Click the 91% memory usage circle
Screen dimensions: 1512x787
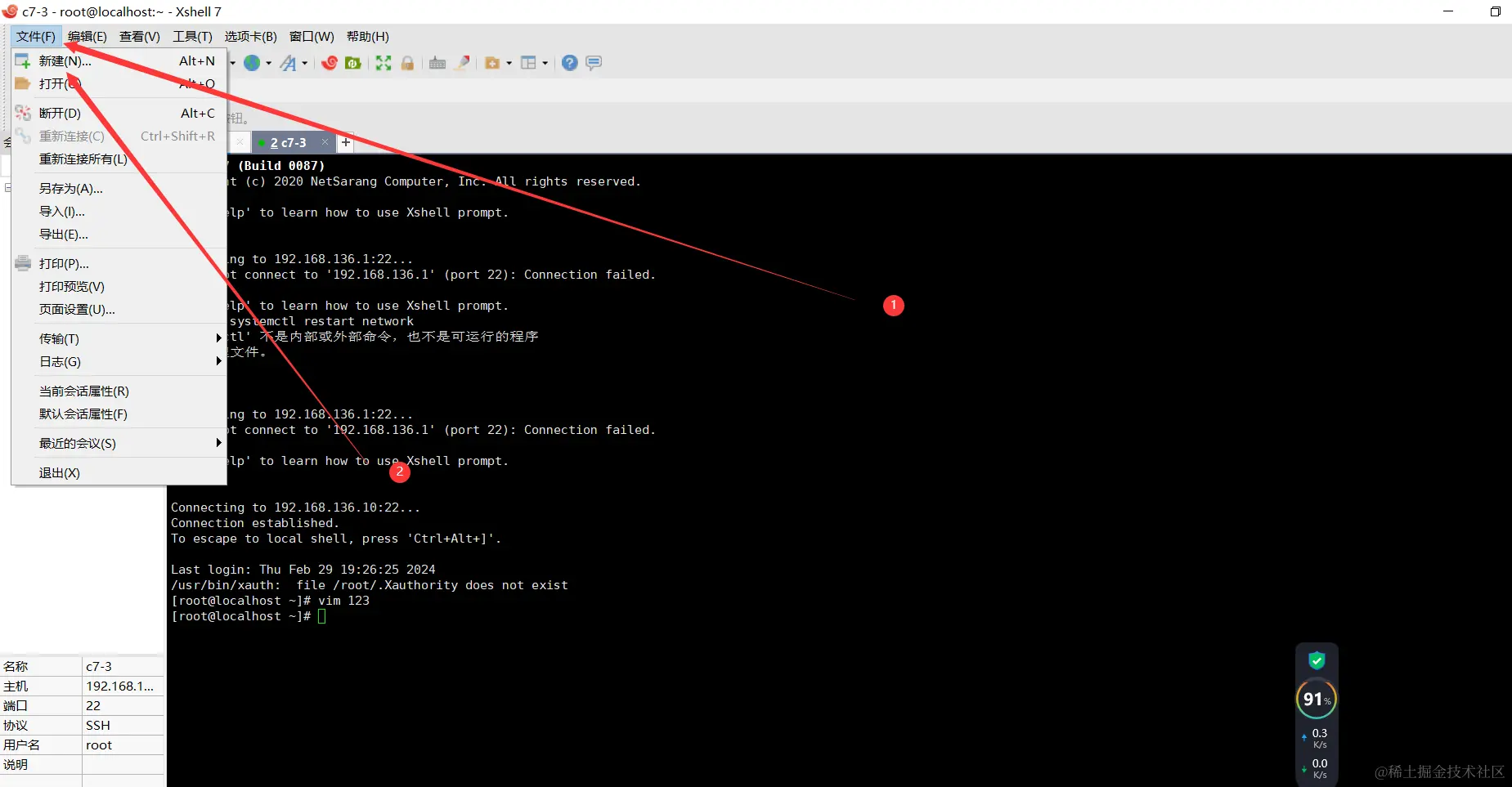[1317, 700]
